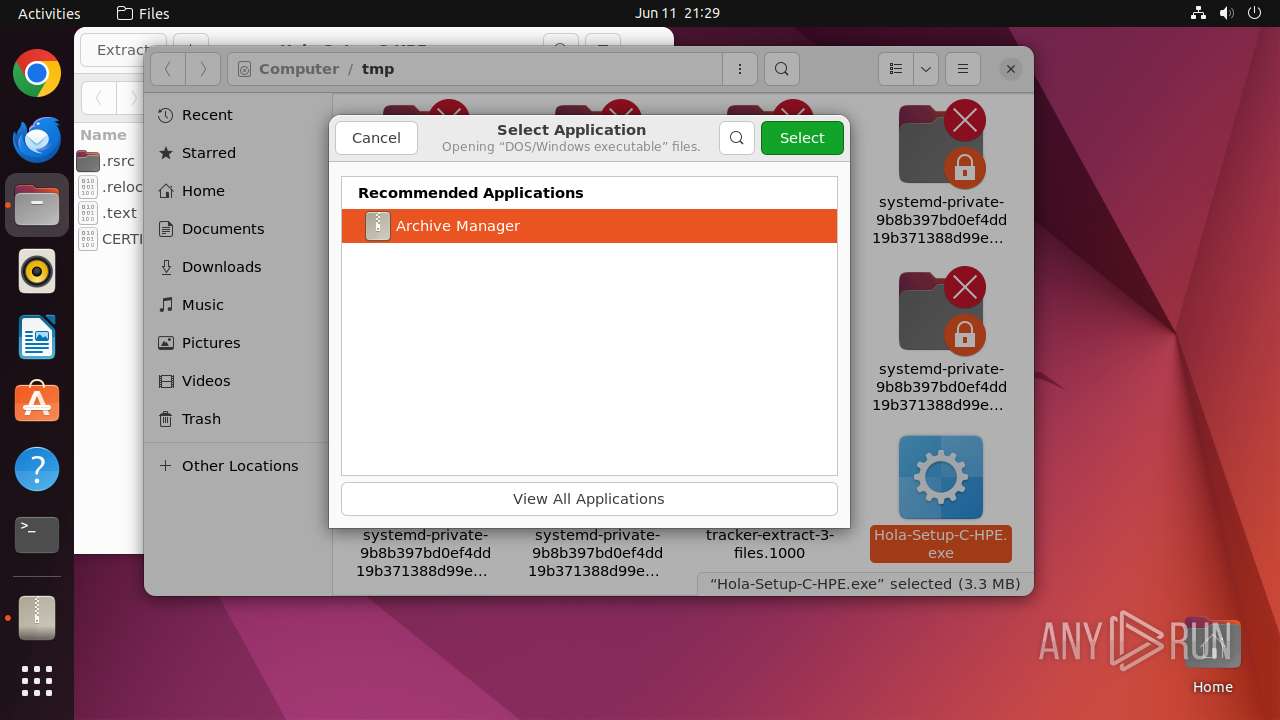The image size is (1280, 720).
Task: Open Documents in Files sidebar
Action: point(238,229)
